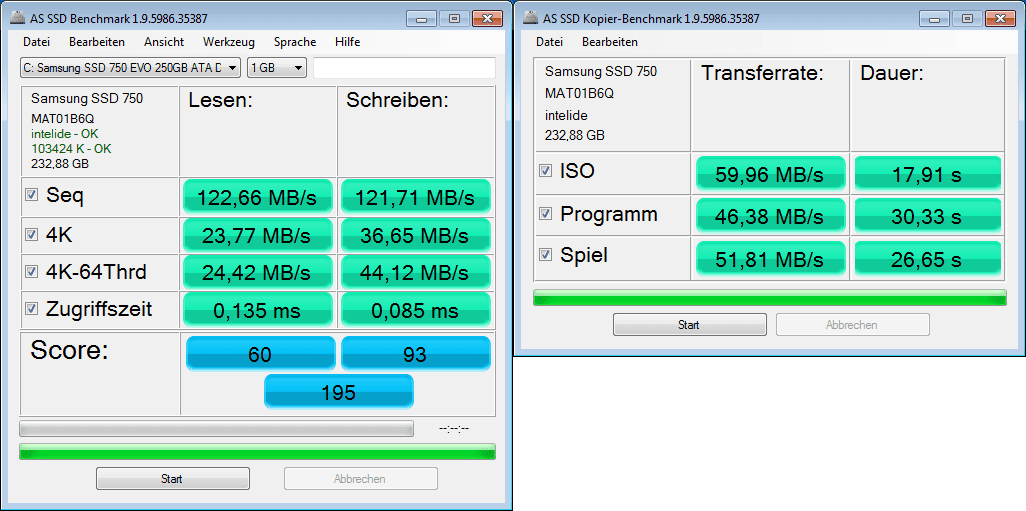
Task: Click the Seq read result 122,66 MB/s
Action: click(x=258, y=197)
